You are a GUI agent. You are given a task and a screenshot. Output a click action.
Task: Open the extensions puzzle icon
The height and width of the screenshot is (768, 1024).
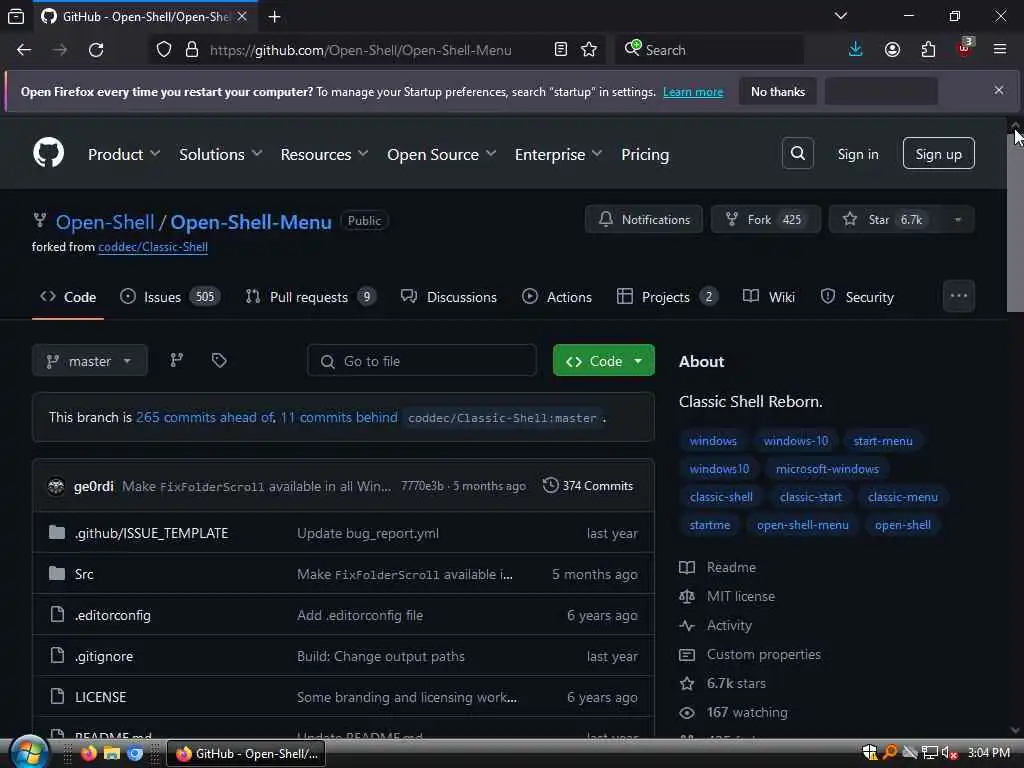coord(928,50)
